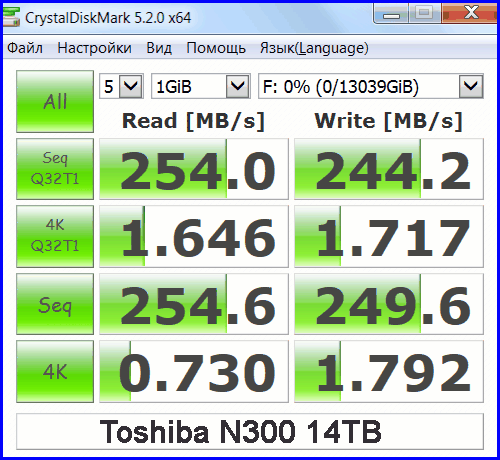Open the Помощь menu
Viewport: 500px width, 460px height.
pos(216,48)
